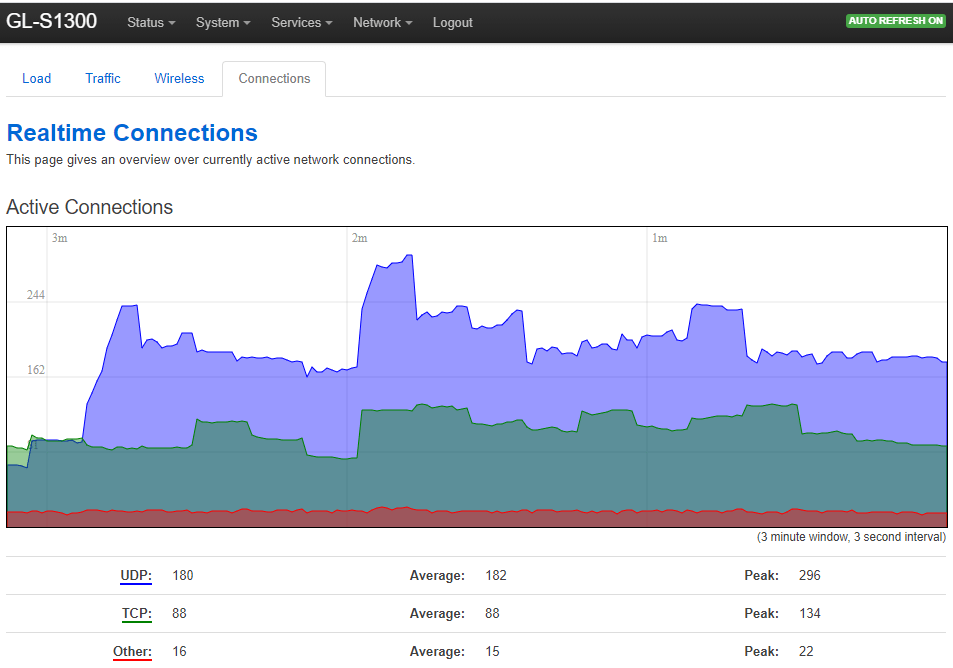Select the Connections tab
This screenshot has height=668, width=953.
pos(274,79)
